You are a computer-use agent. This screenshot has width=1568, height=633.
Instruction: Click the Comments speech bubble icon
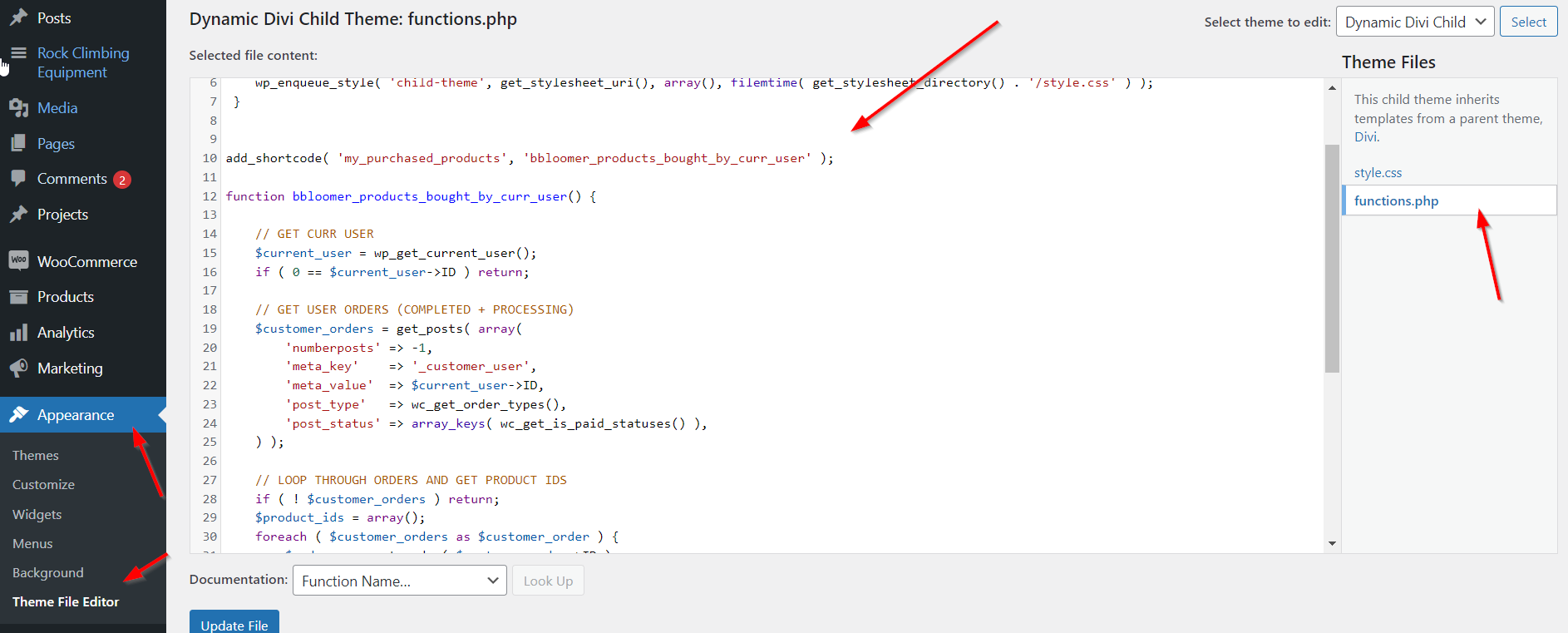[18, 178]
